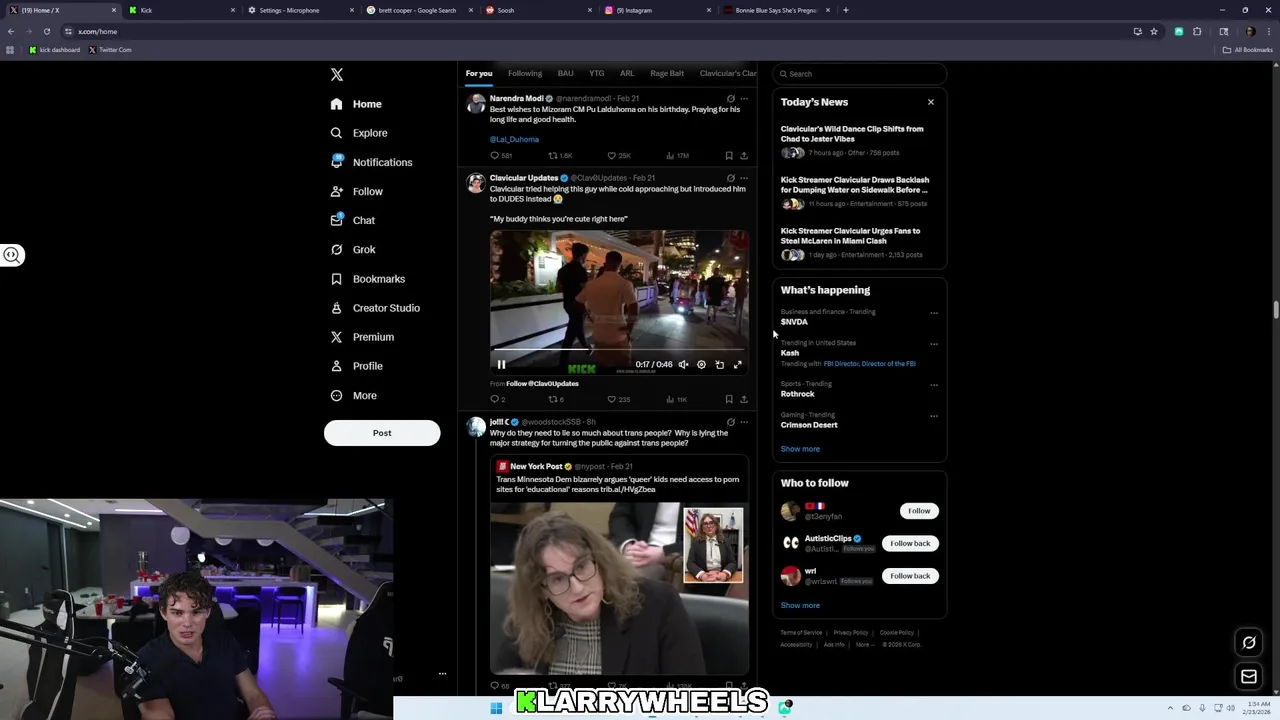
Task: Open Chat from the sidebar
Action: pos(352,220)
